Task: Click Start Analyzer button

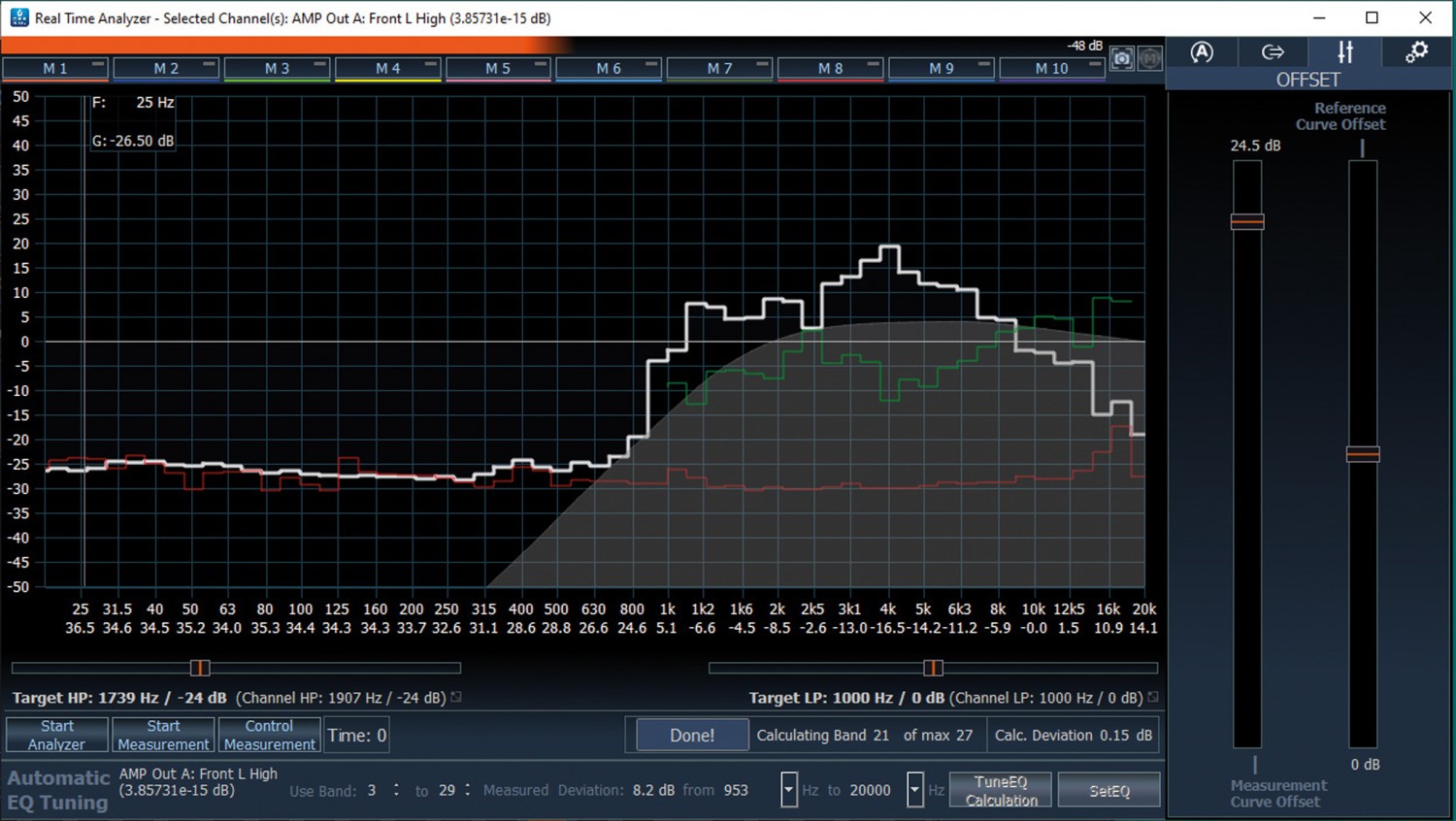Action: (x=56, y=735)
